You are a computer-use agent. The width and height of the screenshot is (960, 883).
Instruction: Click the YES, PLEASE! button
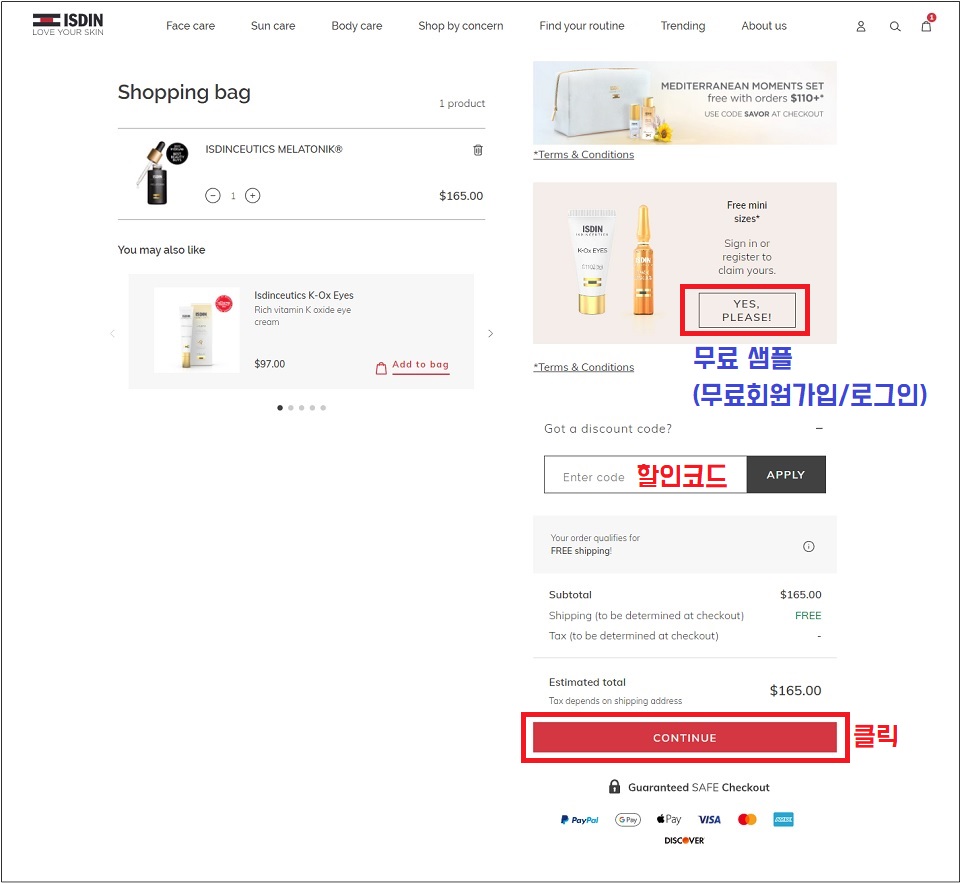(747, 310)
